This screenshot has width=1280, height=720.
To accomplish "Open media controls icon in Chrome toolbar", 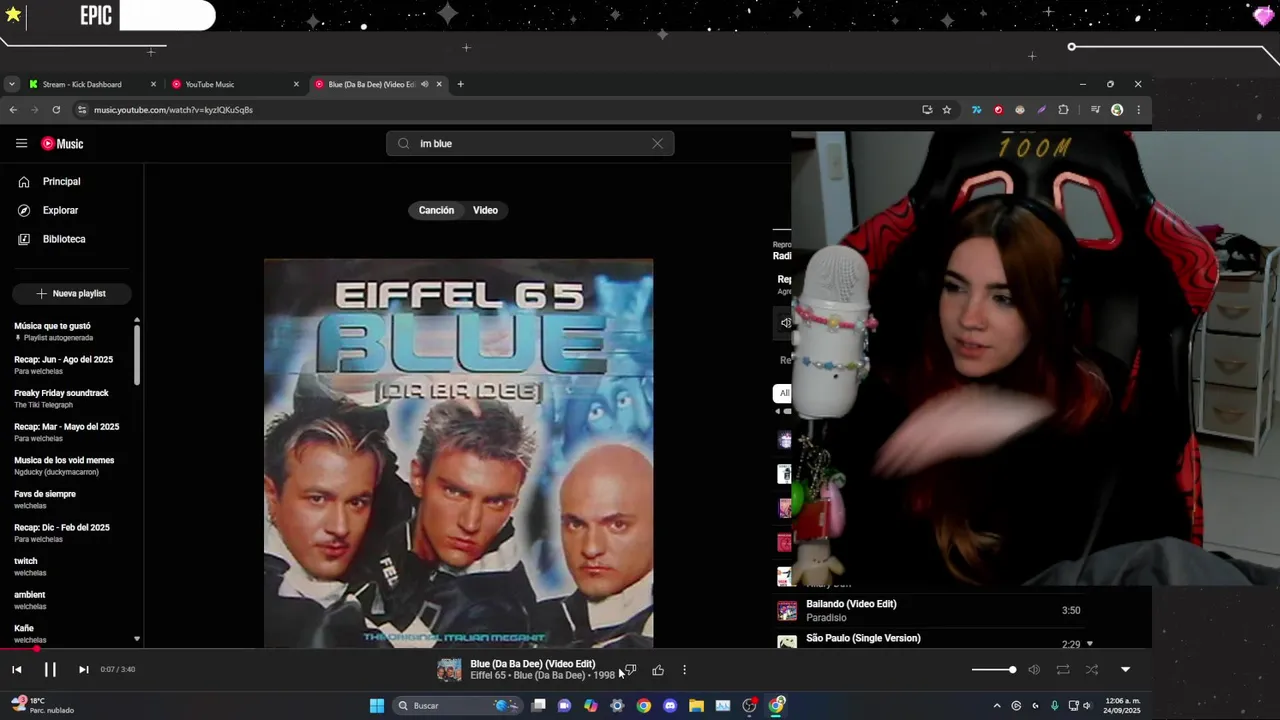I will (1095, 110).
